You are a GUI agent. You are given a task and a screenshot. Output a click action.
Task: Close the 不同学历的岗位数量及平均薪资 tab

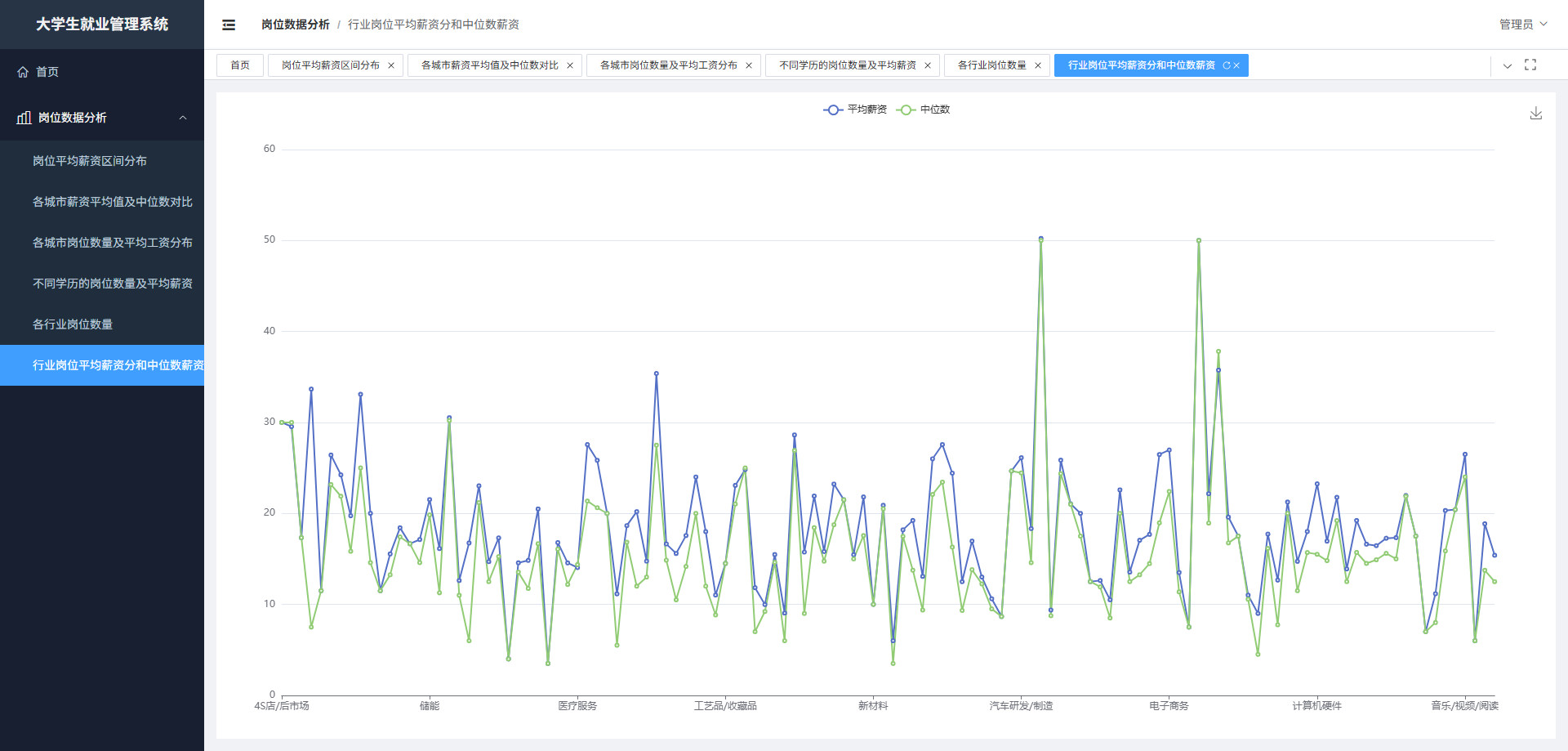tap(928, 65)
